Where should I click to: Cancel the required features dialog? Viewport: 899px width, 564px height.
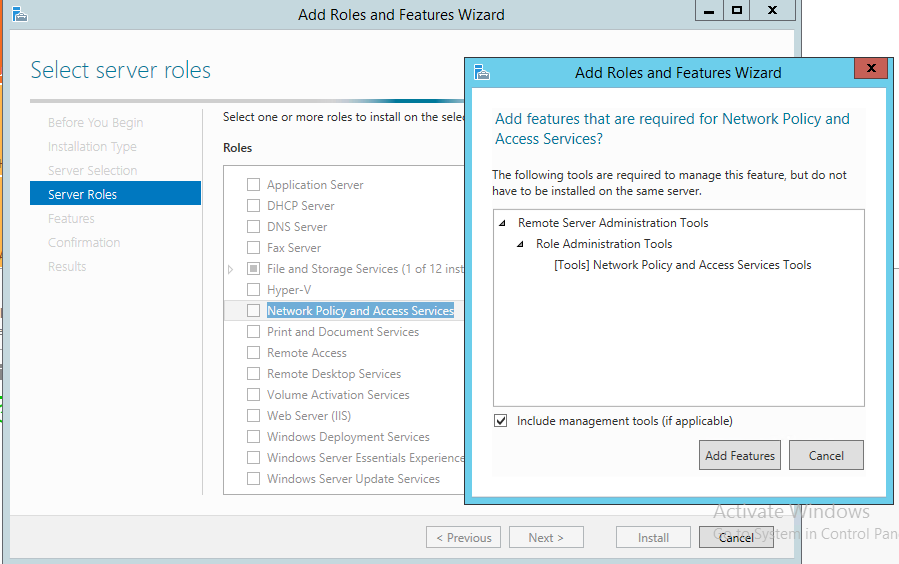(826, 455)
